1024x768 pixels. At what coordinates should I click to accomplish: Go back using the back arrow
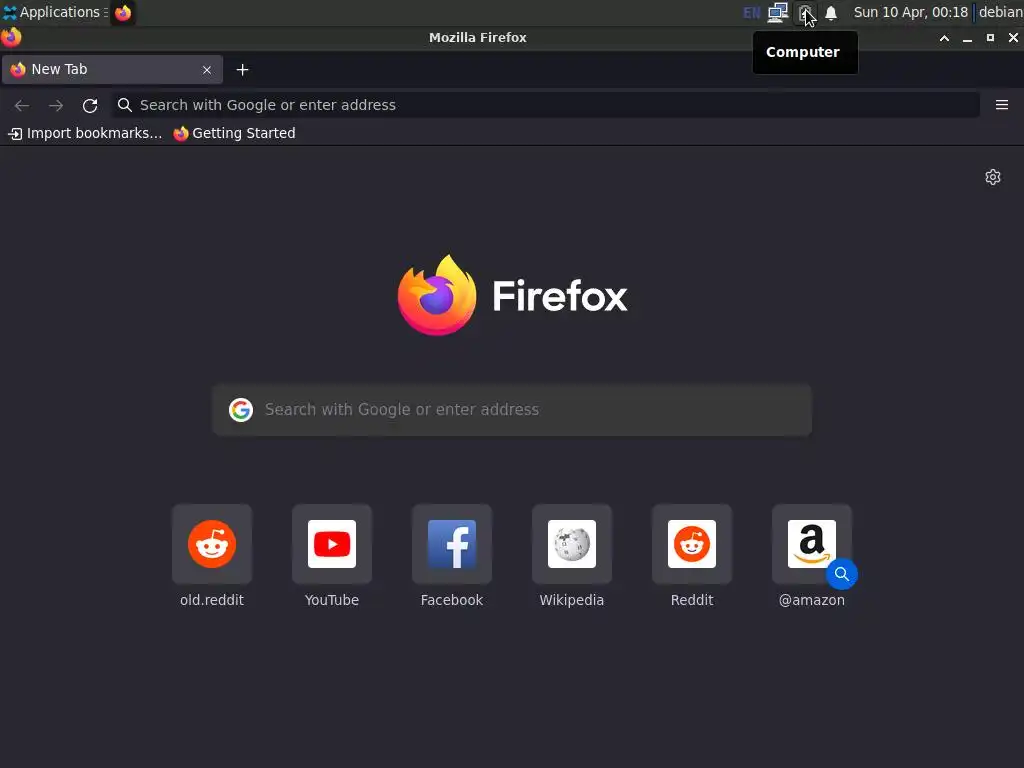[22, 105]
